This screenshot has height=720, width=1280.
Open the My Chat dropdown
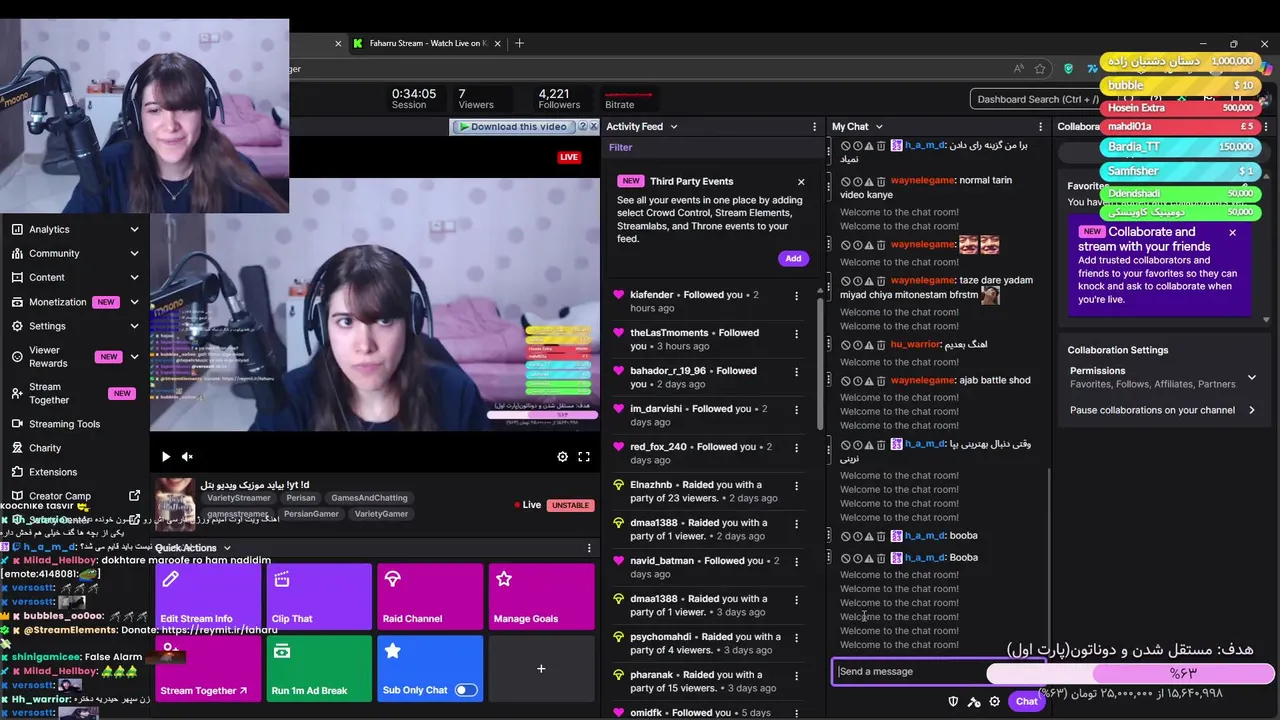(x=879, y=127)
